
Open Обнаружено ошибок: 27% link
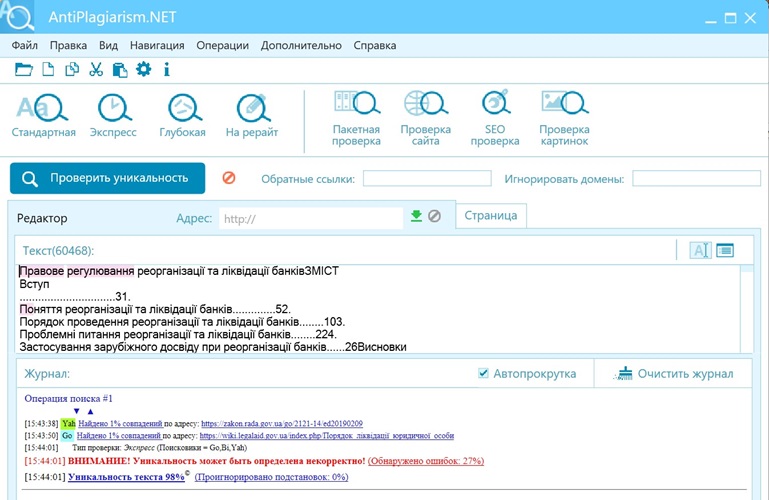tap(426, 461)
